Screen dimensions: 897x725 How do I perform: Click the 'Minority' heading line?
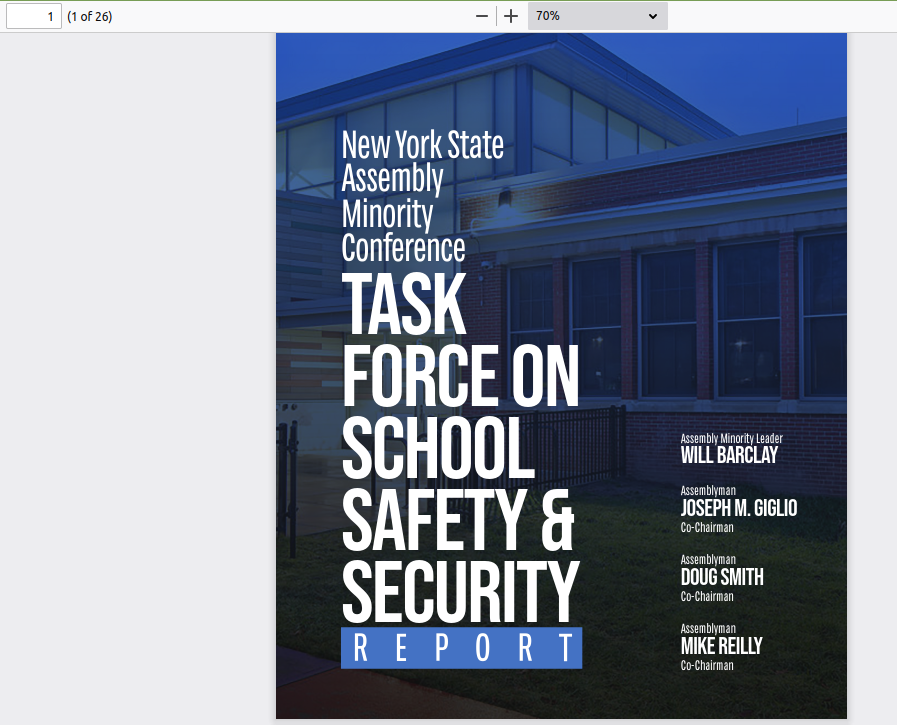[x=387, y=214]
